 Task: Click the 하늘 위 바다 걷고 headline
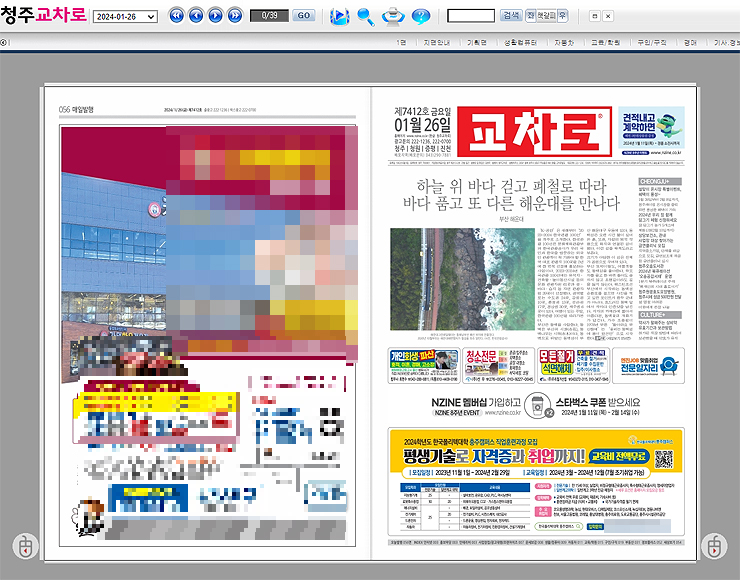(511, 194)
